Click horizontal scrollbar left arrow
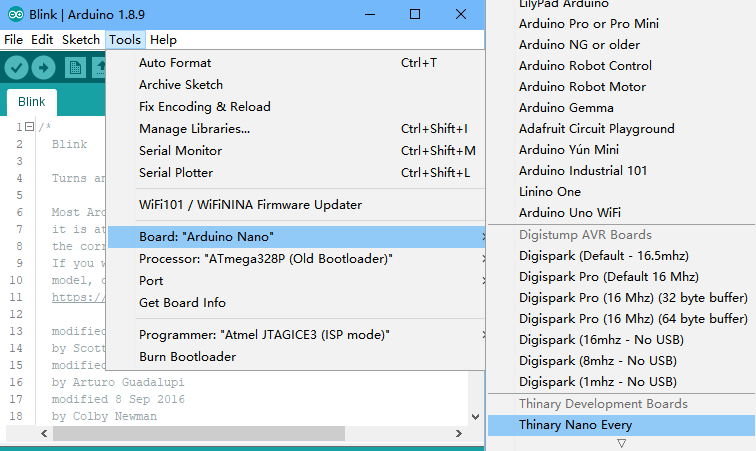This screenshot has height=451, width=756. pyautogui.click(x=44, y=433)
